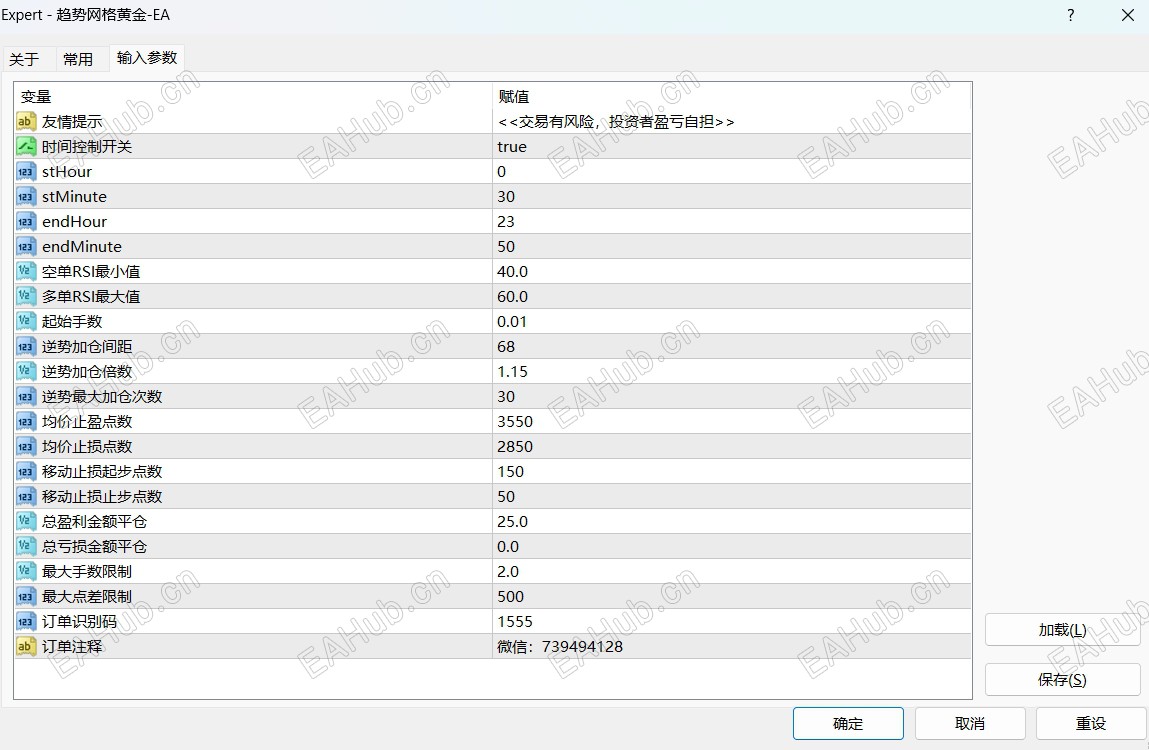
Task: Click the integer icon beside 移动止损止步点数
Action: coord(26,496)
